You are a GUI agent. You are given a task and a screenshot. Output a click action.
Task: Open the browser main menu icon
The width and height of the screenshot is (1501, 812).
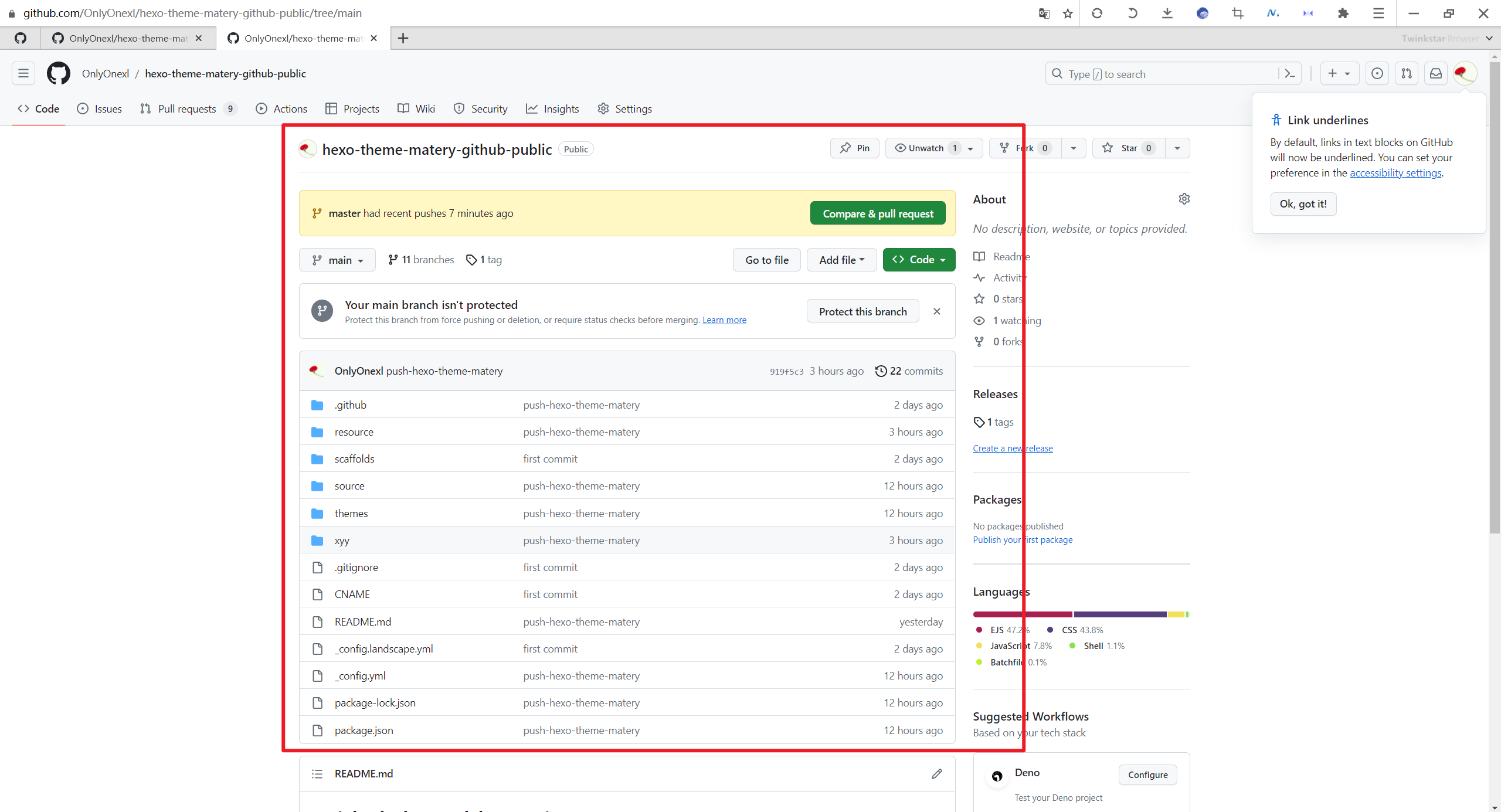(x=1378, y=13)
